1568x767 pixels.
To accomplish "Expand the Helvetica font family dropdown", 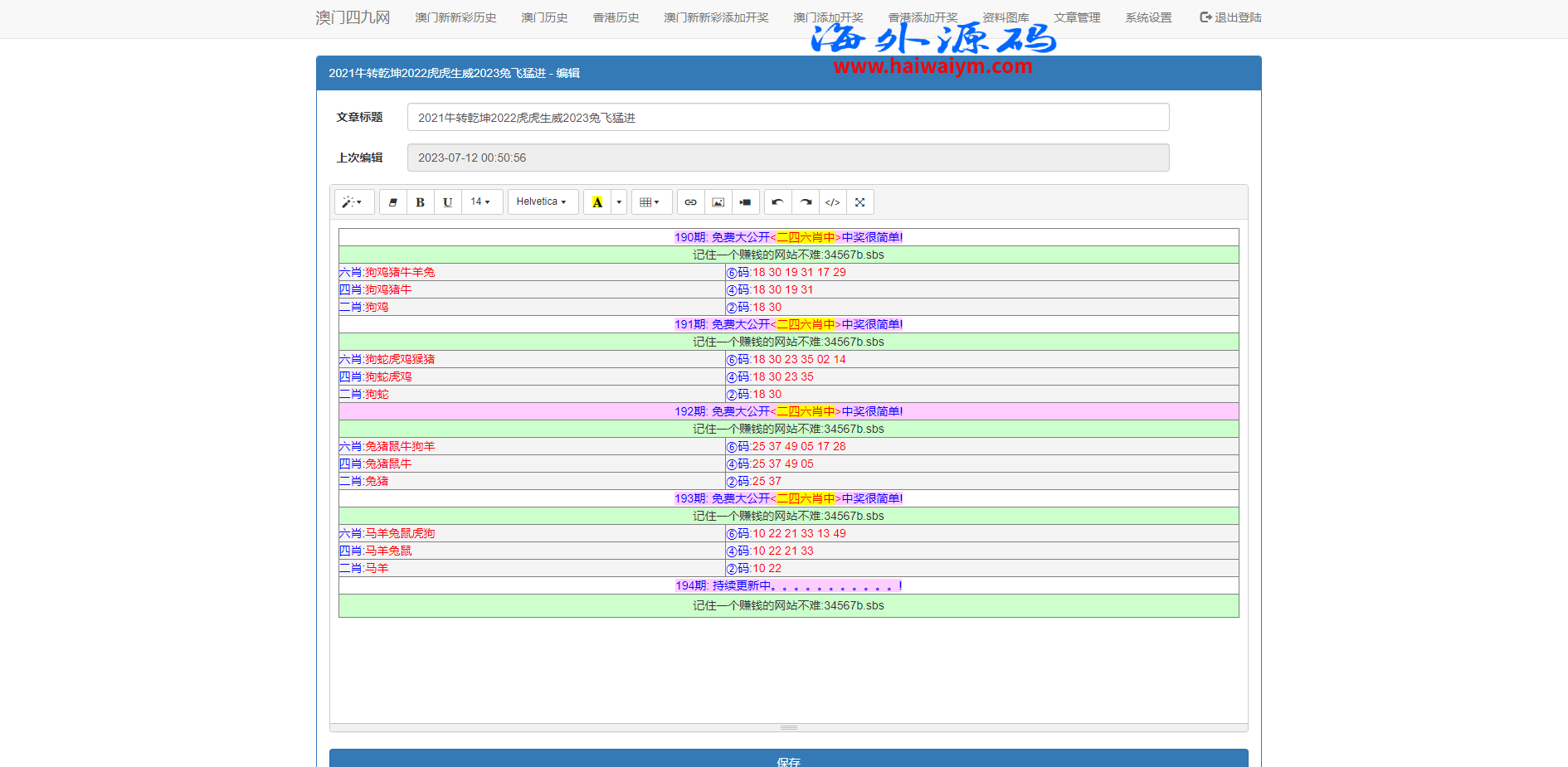I will tap(542, 201).
